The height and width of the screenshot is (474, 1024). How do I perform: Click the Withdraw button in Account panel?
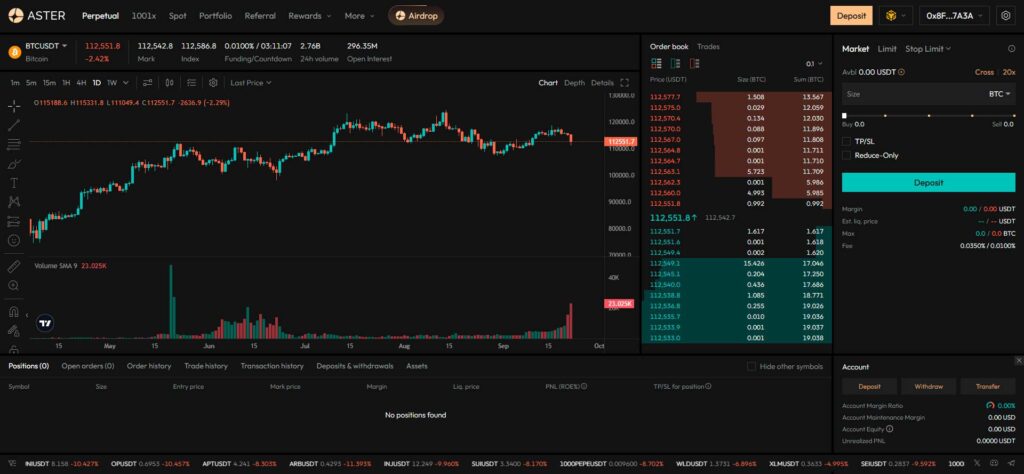(928, 386)
